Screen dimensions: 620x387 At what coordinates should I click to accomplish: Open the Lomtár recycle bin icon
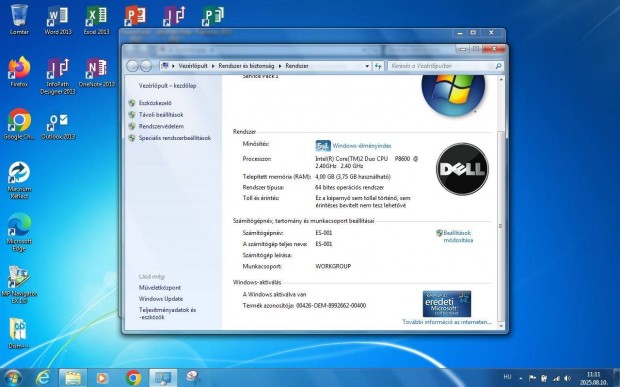[x=19, y=19]
